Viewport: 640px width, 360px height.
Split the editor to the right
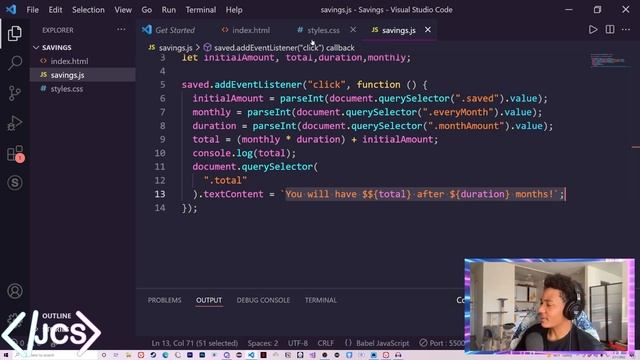[610, 30]
